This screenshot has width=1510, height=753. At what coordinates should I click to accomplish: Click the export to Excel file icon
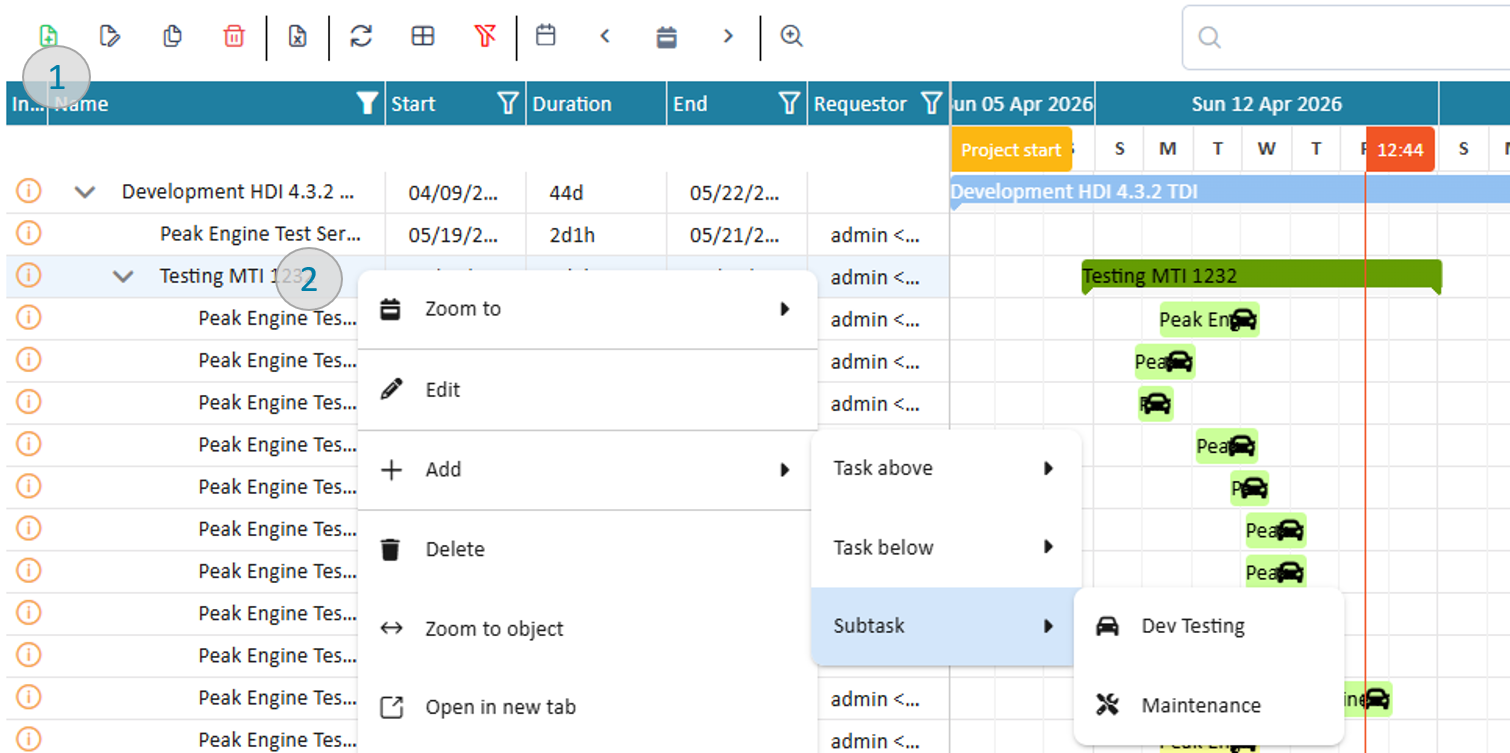point(297,36)
